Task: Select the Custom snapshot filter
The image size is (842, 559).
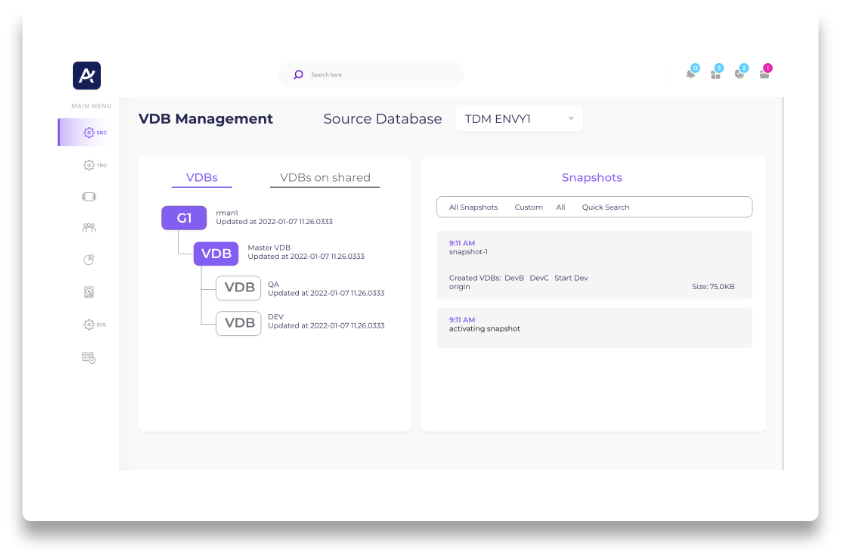Action: coord(528,207)
